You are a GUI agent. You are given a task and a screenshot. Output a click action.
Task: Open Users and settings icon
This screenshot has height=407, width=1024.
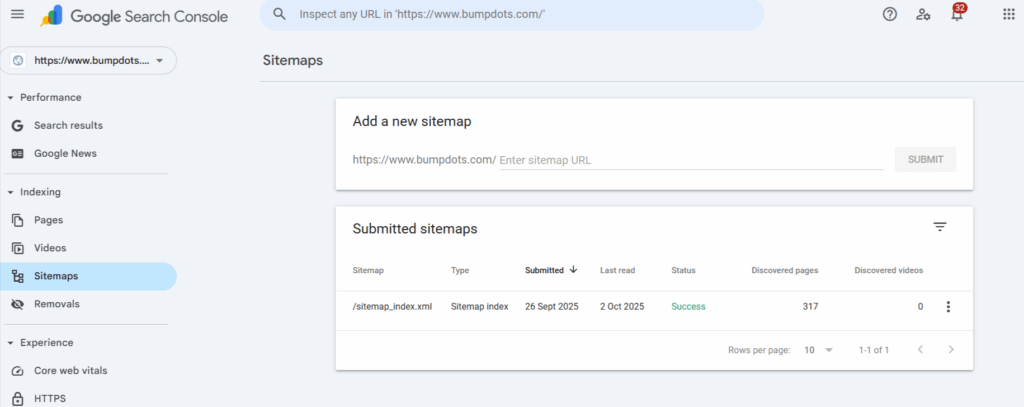click(923, 15)
